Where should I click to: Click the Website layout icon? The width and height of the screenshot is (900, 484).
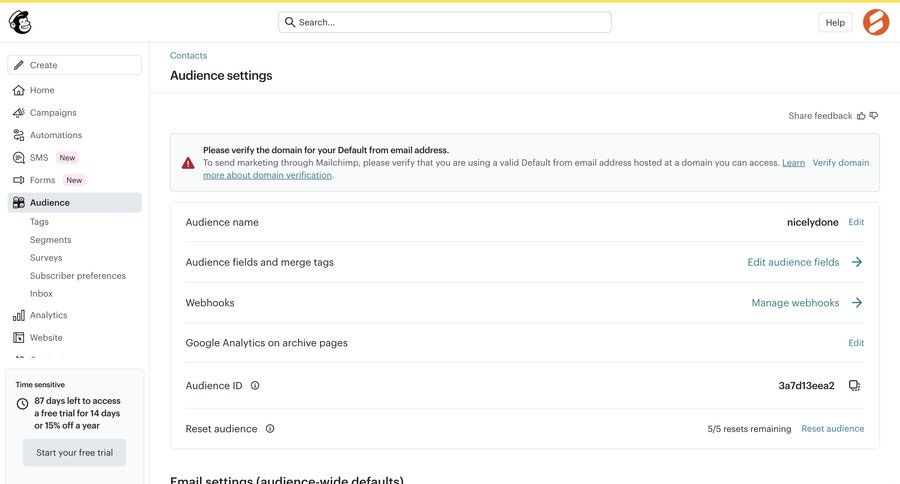[19, 338]
